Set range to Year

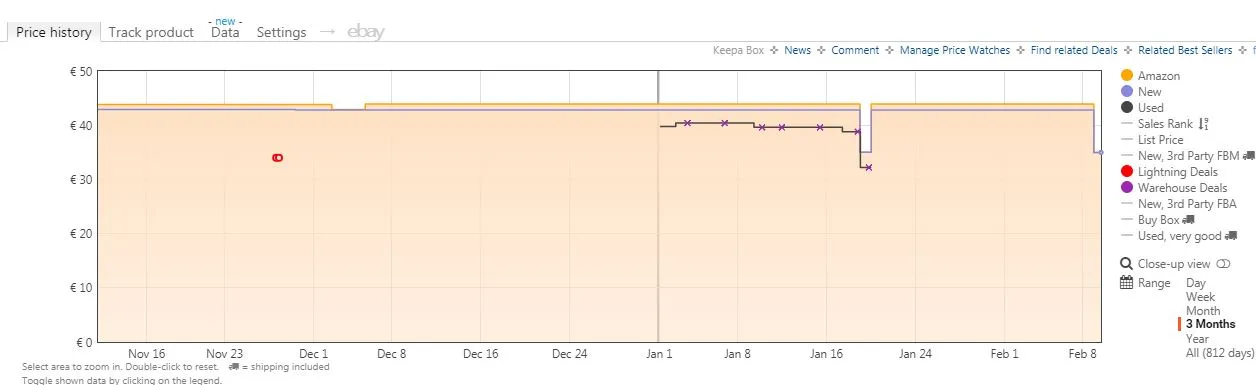click(1197, 339)
